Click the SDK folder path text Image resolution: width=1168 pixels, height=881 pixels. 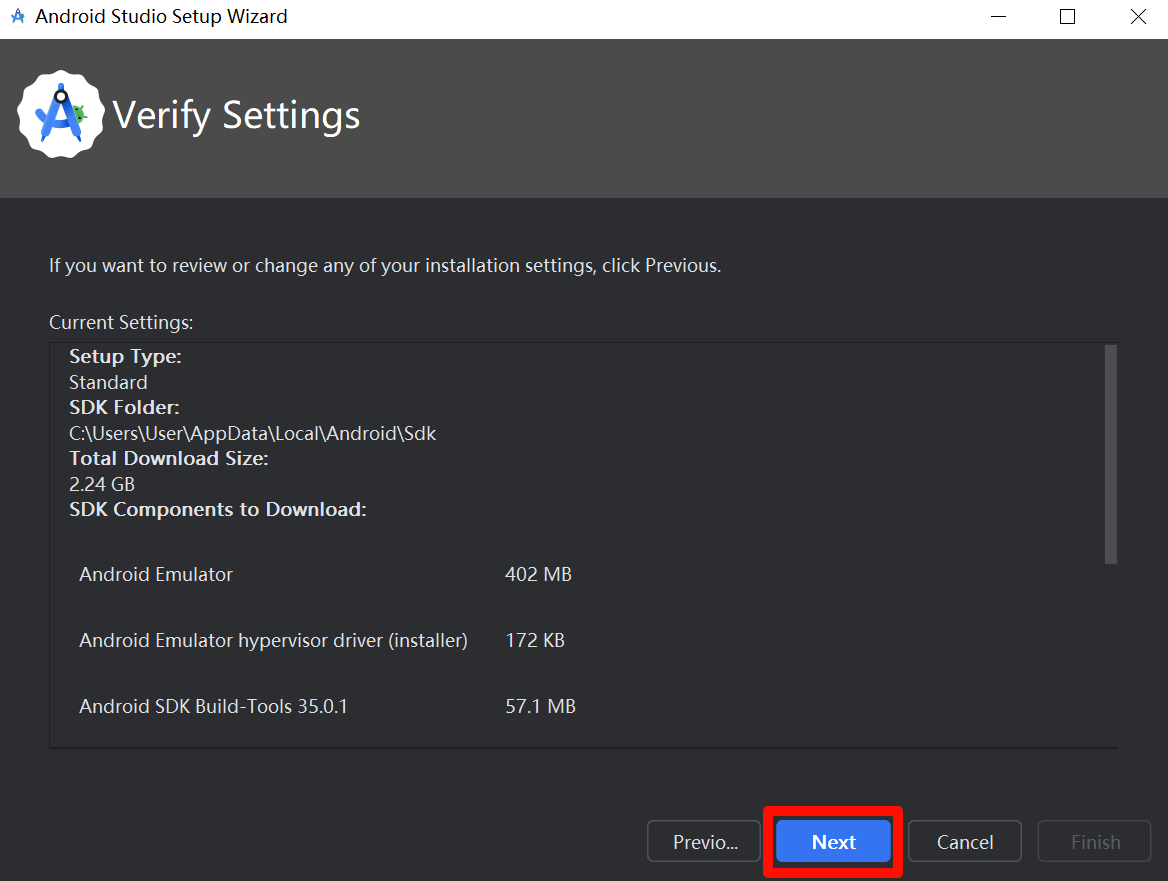tap(252, 433)
